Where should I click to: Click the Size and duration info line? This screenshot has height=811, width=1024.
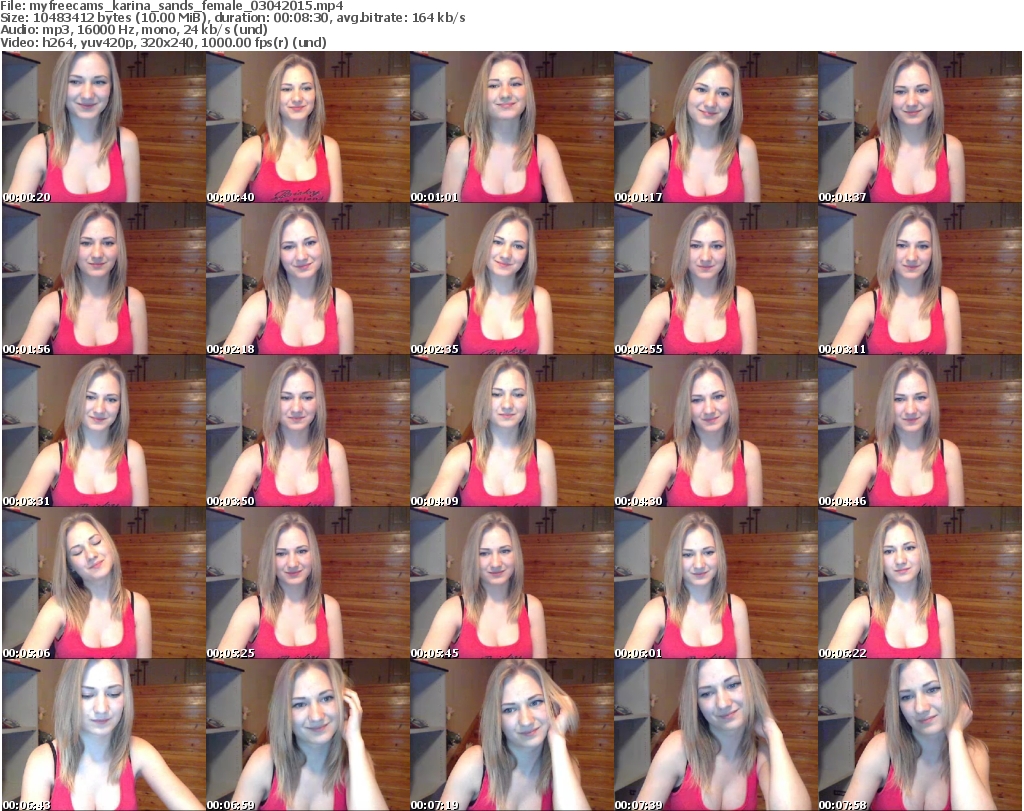point(232,18)
